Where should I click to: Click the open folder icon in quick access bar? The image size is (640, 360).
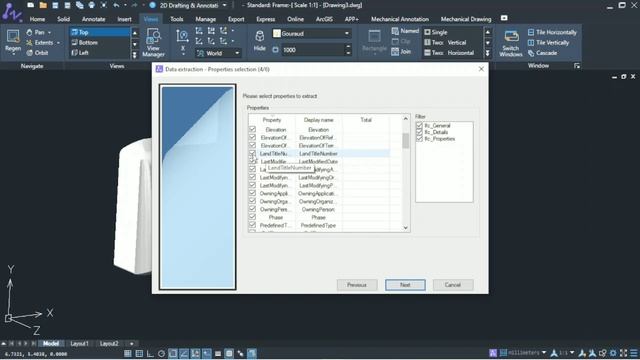point(43,5)
